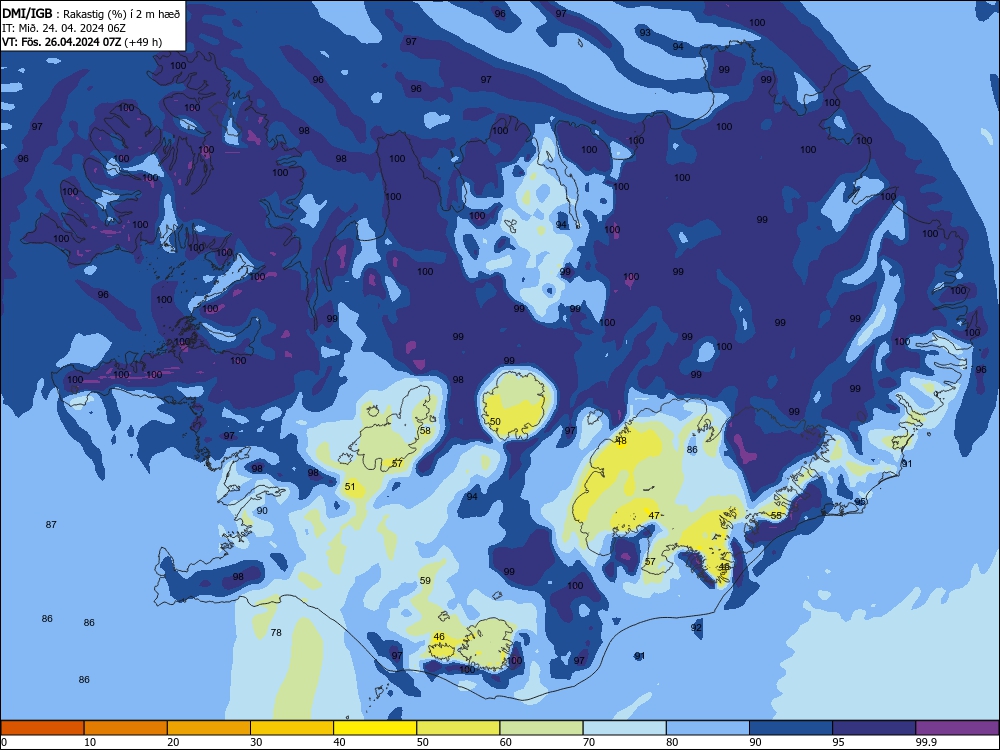Image resolution: width=1000 pixels, height=750 pixels.
Task: Click the humidity value '58' on the map
Action: click(425, 430)
